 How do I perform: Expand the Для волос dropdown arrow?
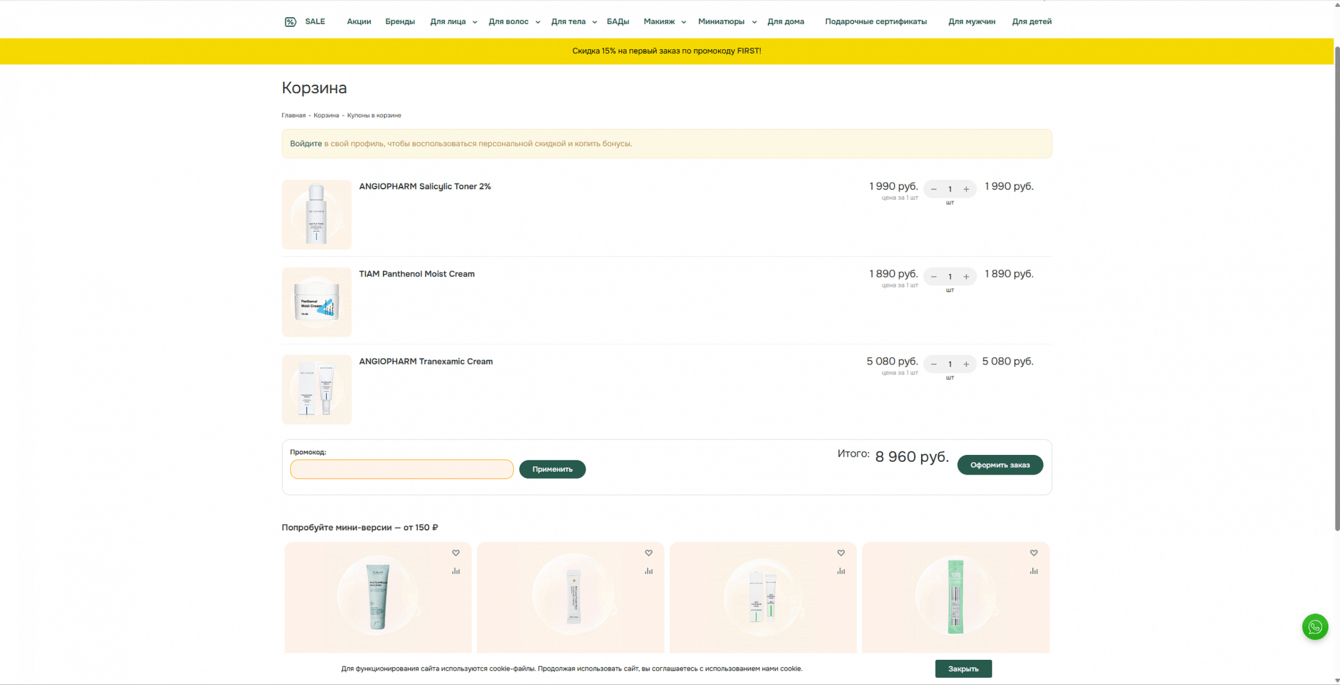point(538,22)
